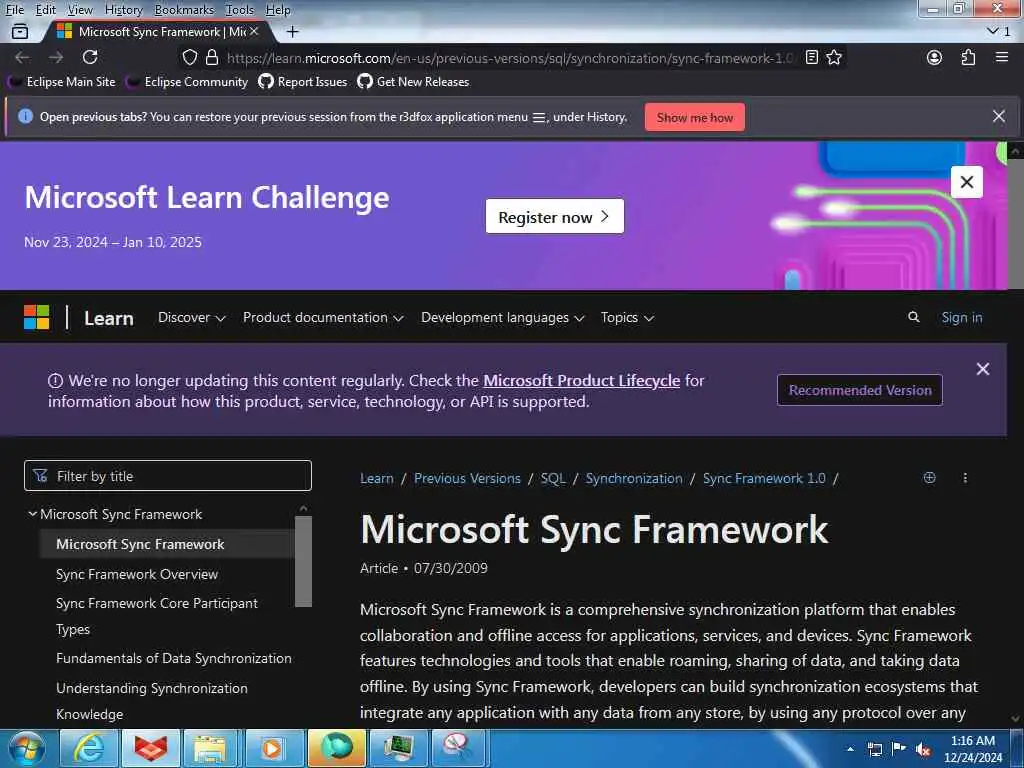Open the View menu
Viewport: 1024px width, 768px height.
(80, 10)
